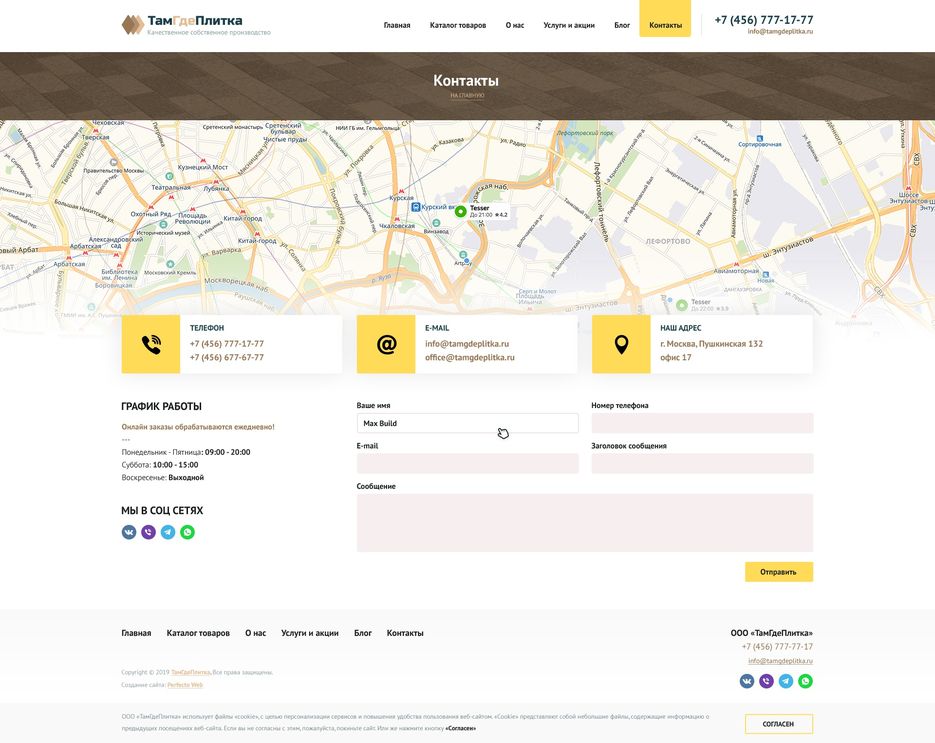The height and width of the screenshot is (743, 935).
Task: Open "О нас" in the header menu
Action: [515, 25]
